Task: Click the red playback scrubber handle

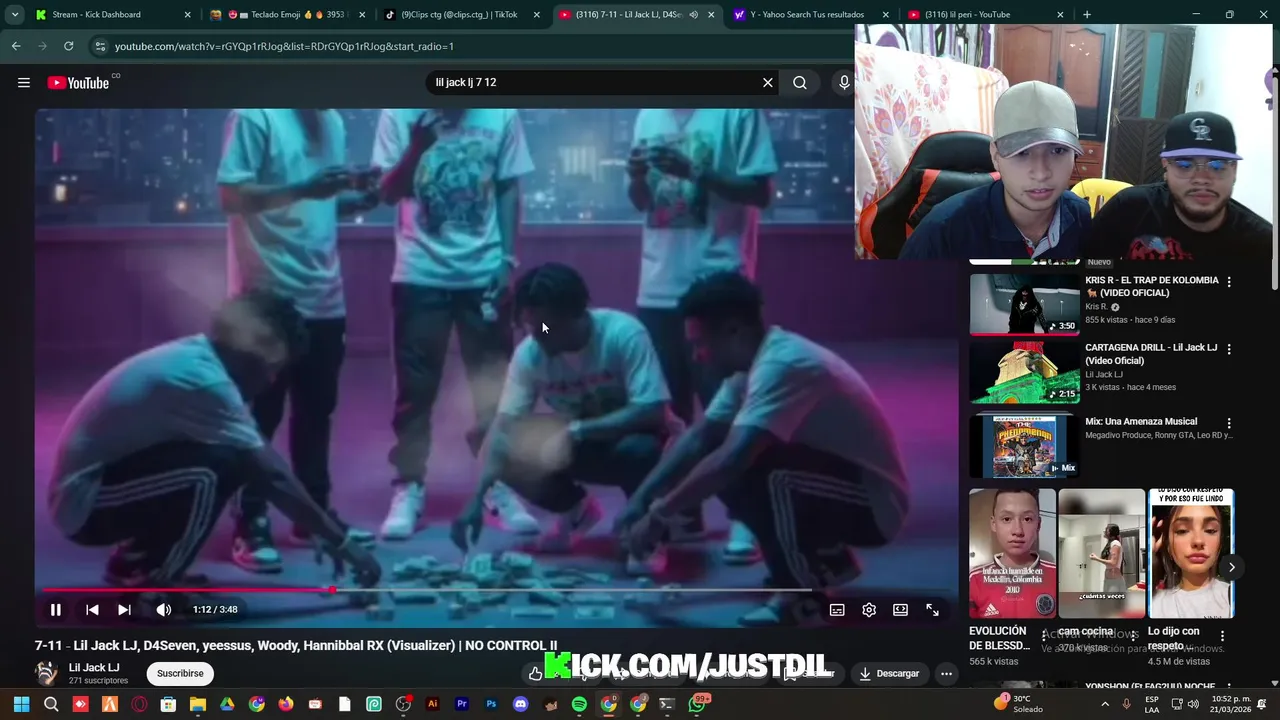Action: coord(332,590)
